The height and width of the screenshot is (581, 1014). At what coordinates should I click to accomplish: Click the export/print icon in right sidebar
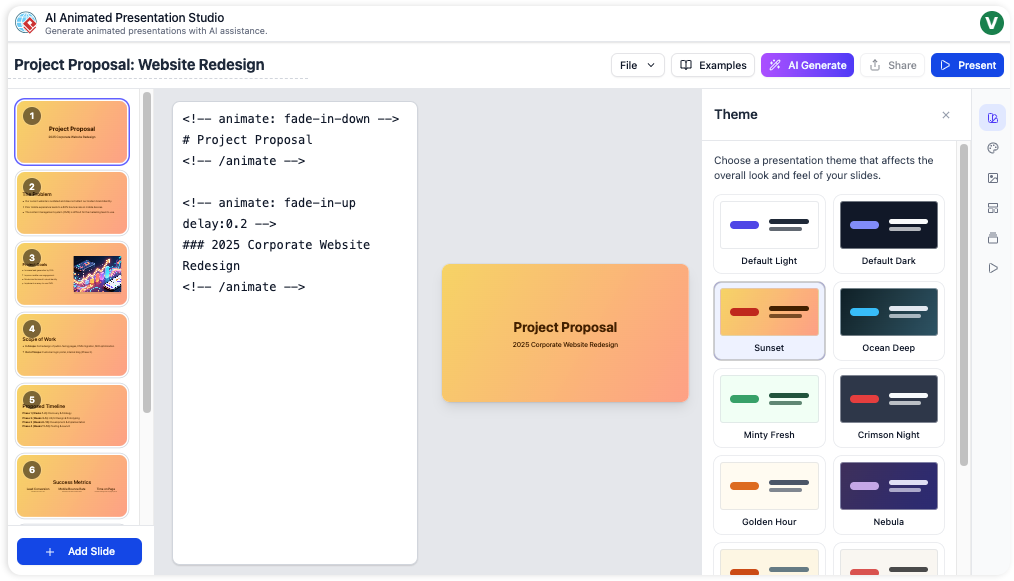[x=992, y=238]
